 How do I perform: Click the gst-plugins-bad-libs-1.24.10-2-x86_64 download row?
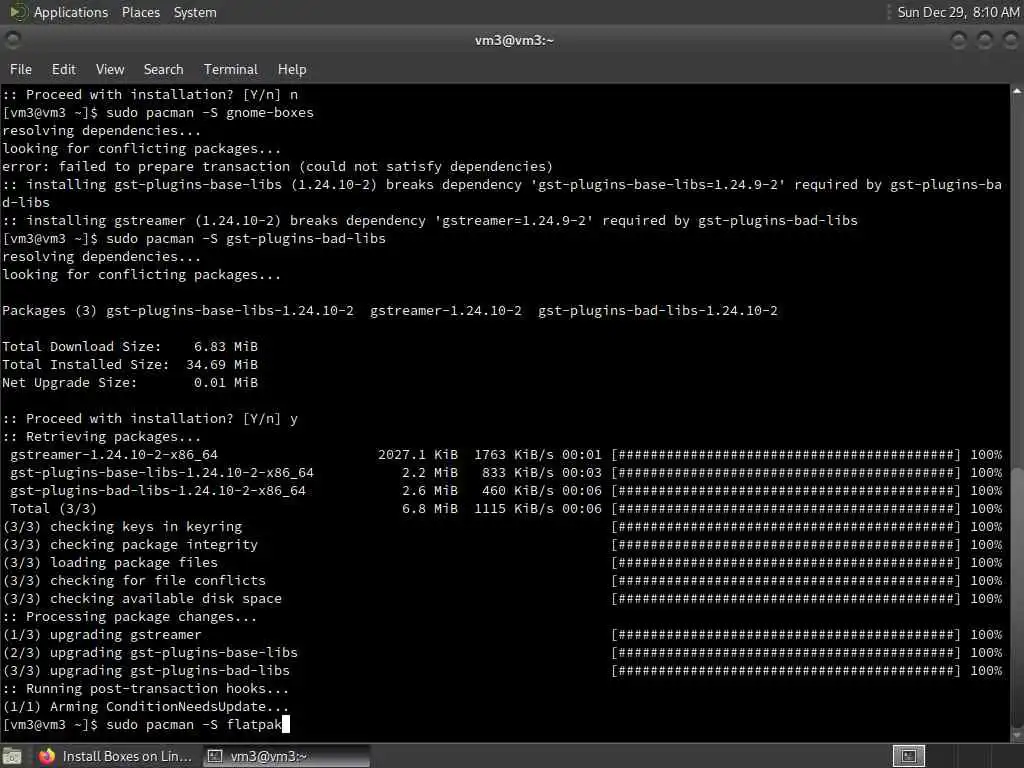pos(505,490)
